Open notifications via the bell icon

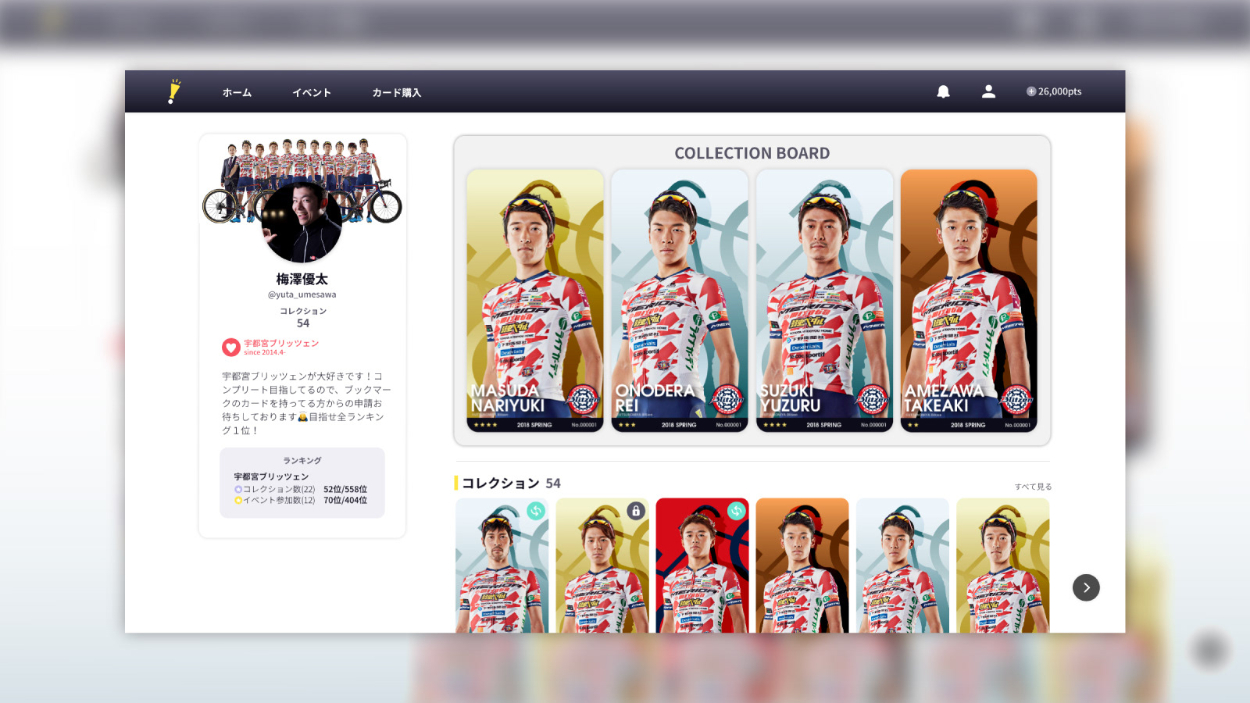click(x=943, y=92)
